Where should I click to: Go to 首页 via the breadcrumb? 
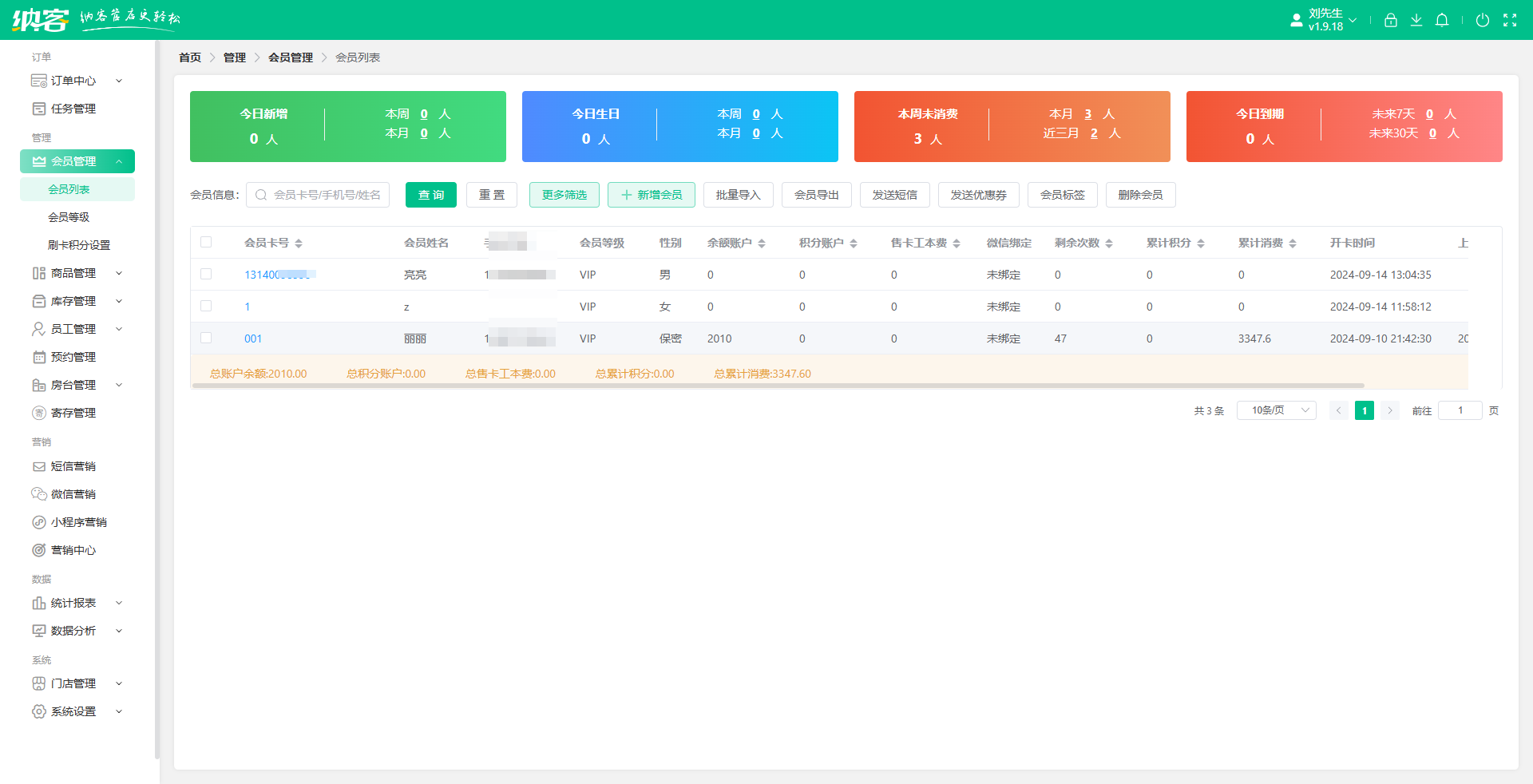[190, 57]
